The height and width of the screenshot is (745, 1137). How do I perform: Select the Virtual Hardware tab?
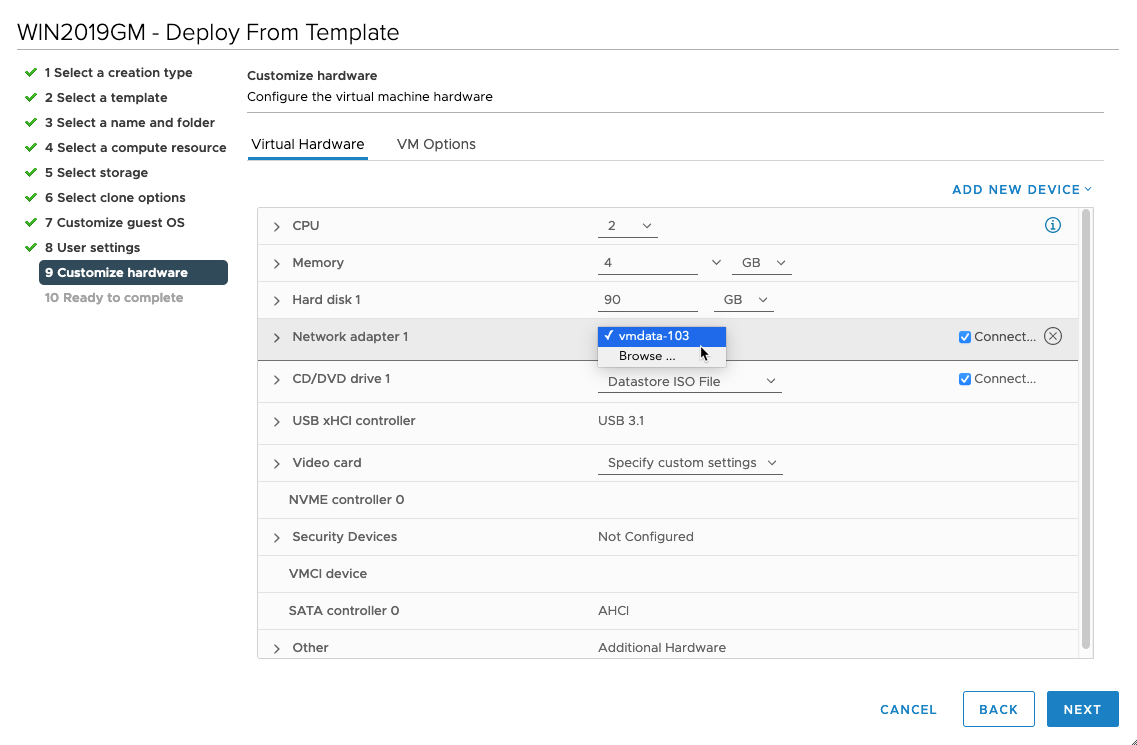tap(307, 144)
